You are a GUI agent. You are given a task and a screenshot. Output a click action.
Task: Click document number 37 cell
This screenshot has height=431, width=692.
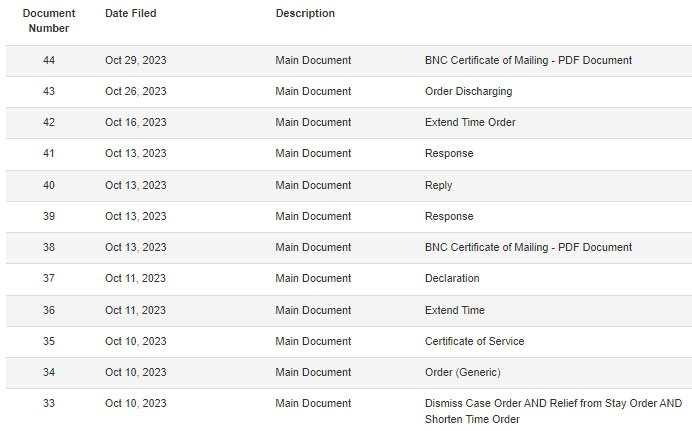[x=49, y=278]
